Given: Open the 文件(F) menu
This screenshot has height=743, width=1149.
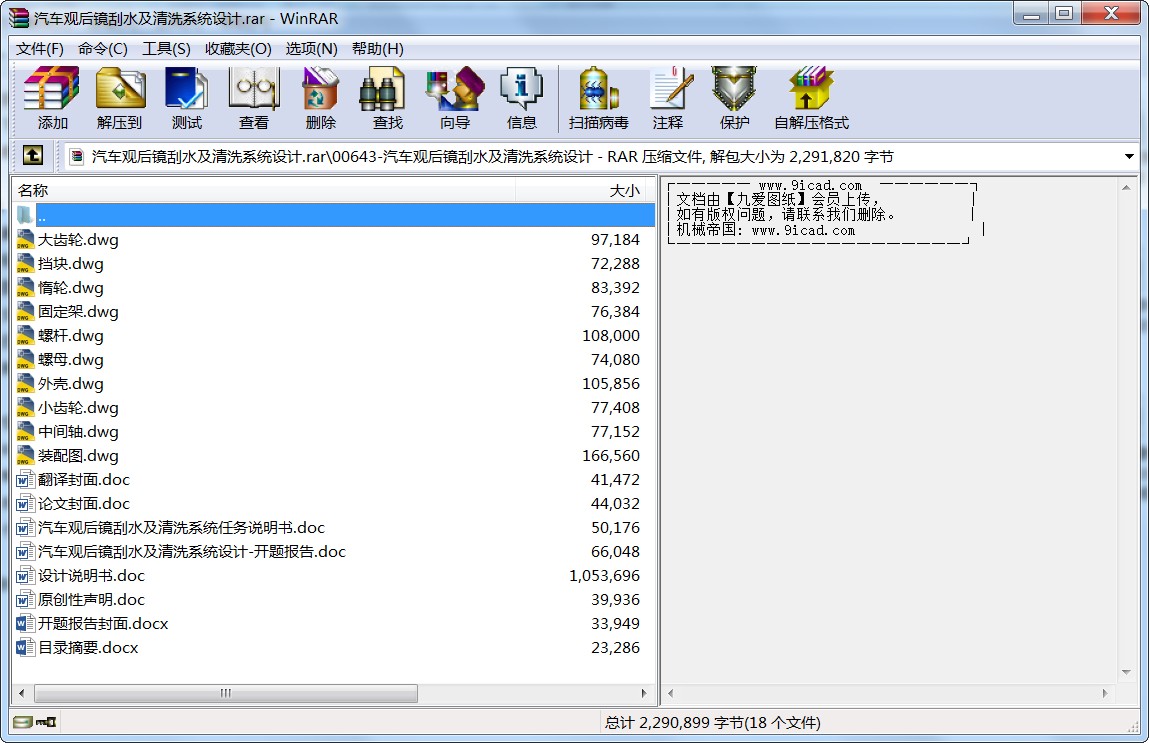Looking at the screenshot, I should 40,49.
